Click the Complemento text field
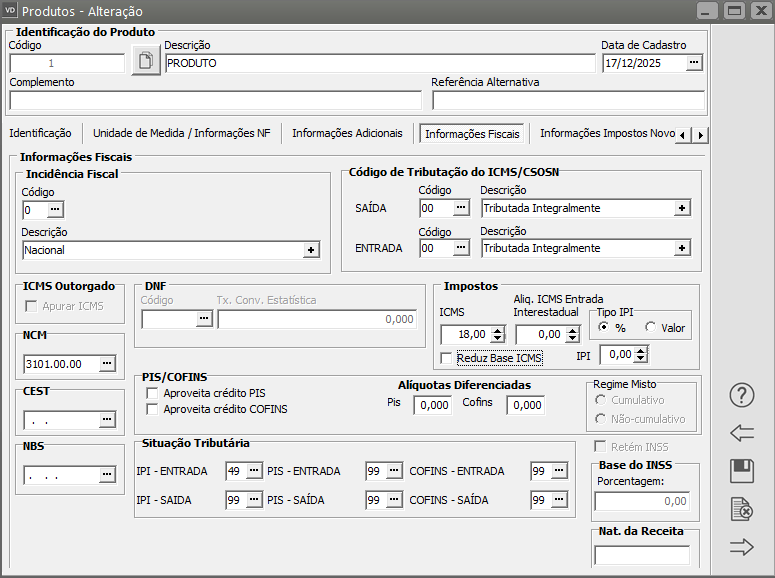 click(x=215, y=100)
